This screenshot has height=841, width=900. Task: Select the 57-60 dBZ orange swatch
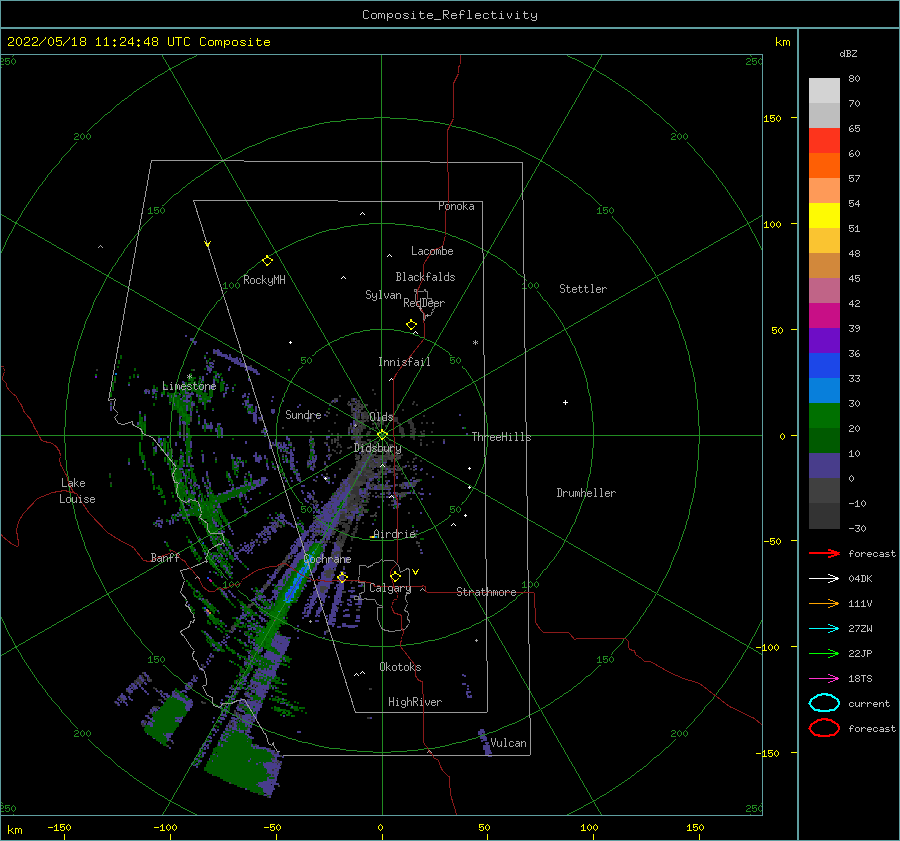(x=824, y=165)
